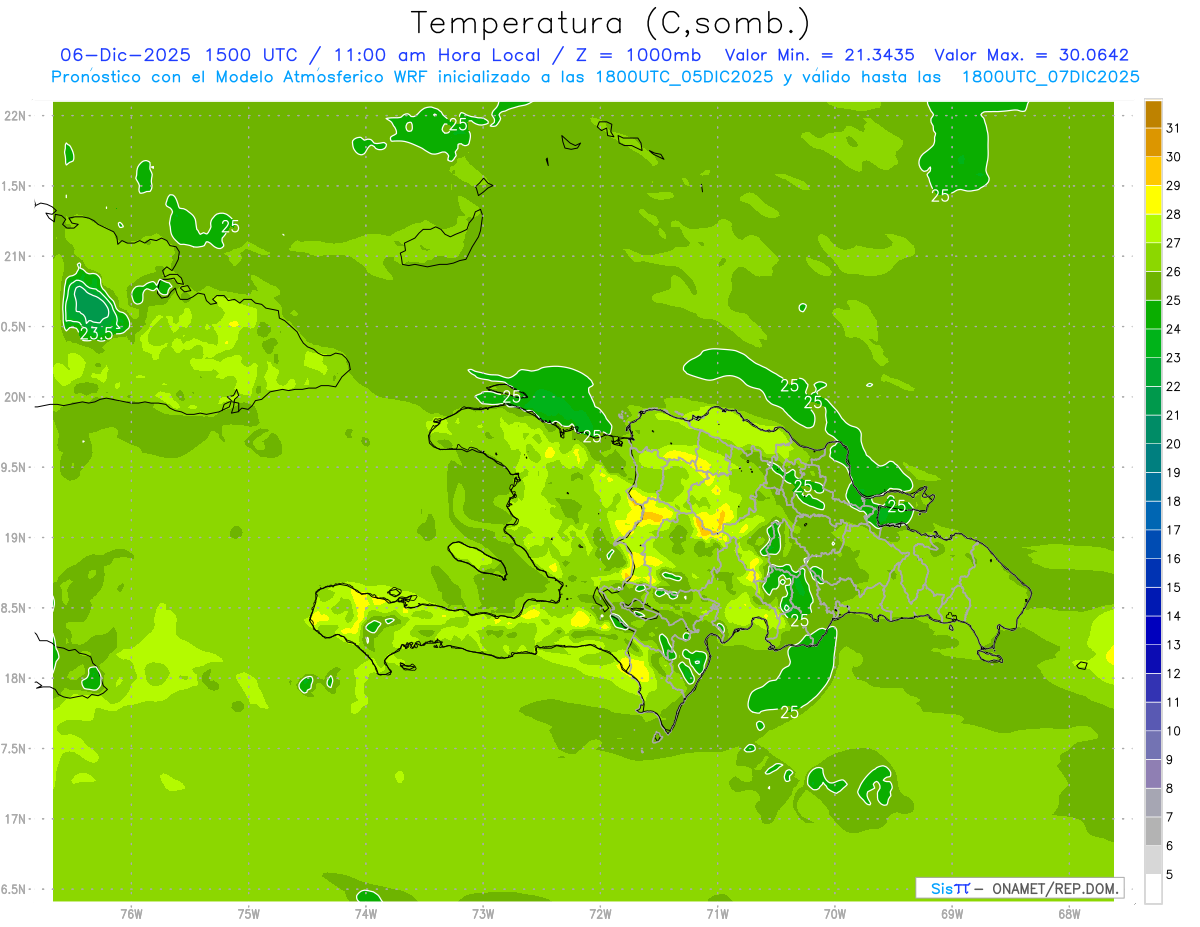Select the "Valor Min. = 21.3435" text
Image resolution: width=1200 pixels, height=927 pixels.
(x=820, y=55)
